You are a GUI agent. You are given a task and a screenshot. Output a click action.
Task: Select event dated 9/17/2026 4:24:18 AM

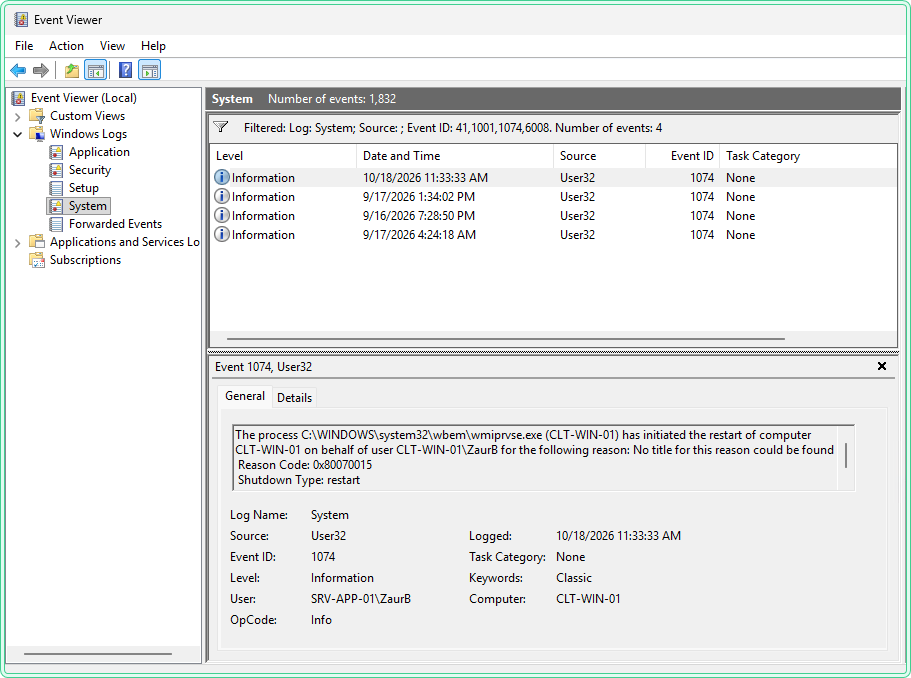pos(553,234)
